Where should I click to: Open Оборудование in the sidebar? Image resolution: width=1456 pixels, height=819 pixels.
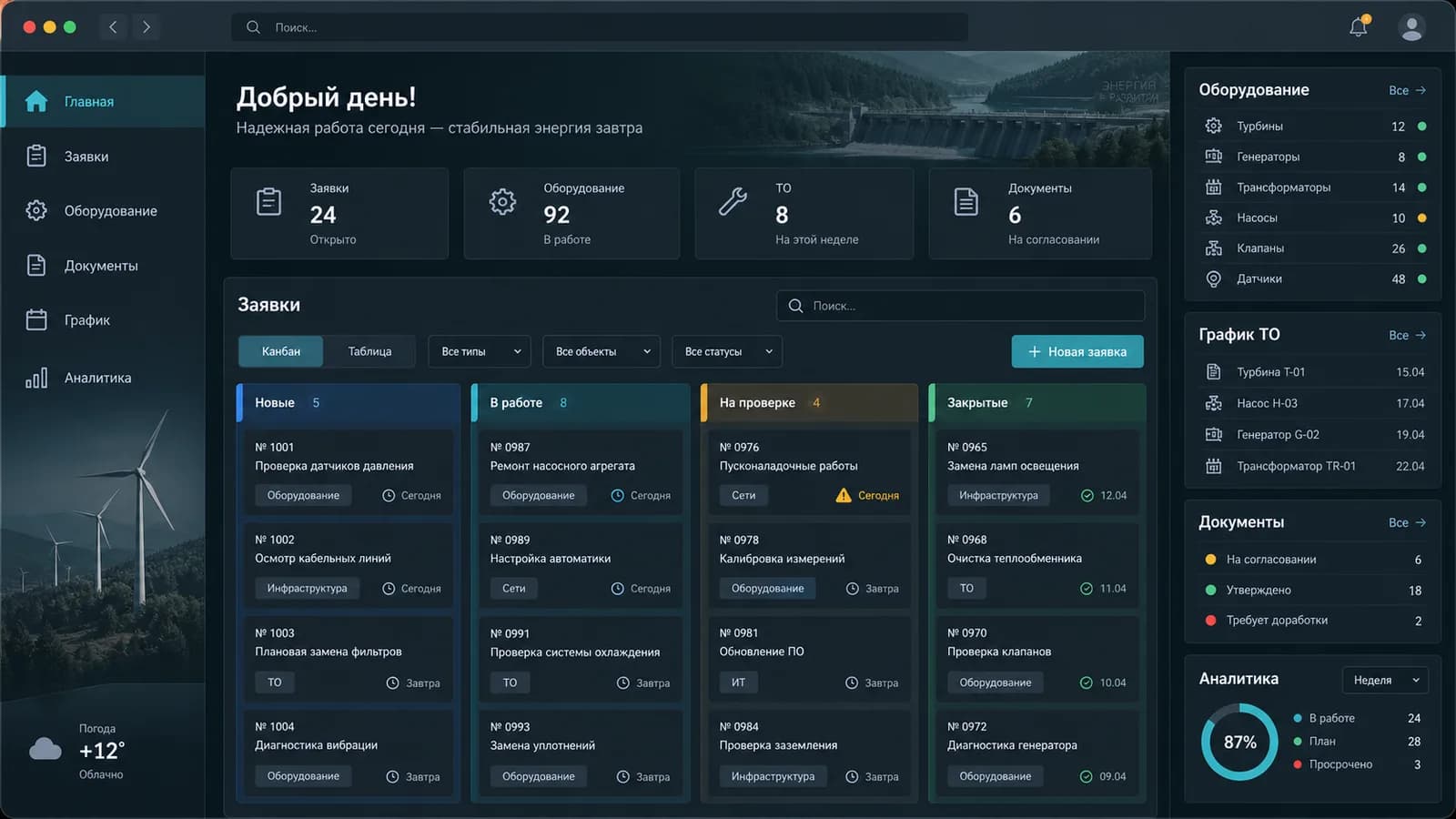point(102,210)
